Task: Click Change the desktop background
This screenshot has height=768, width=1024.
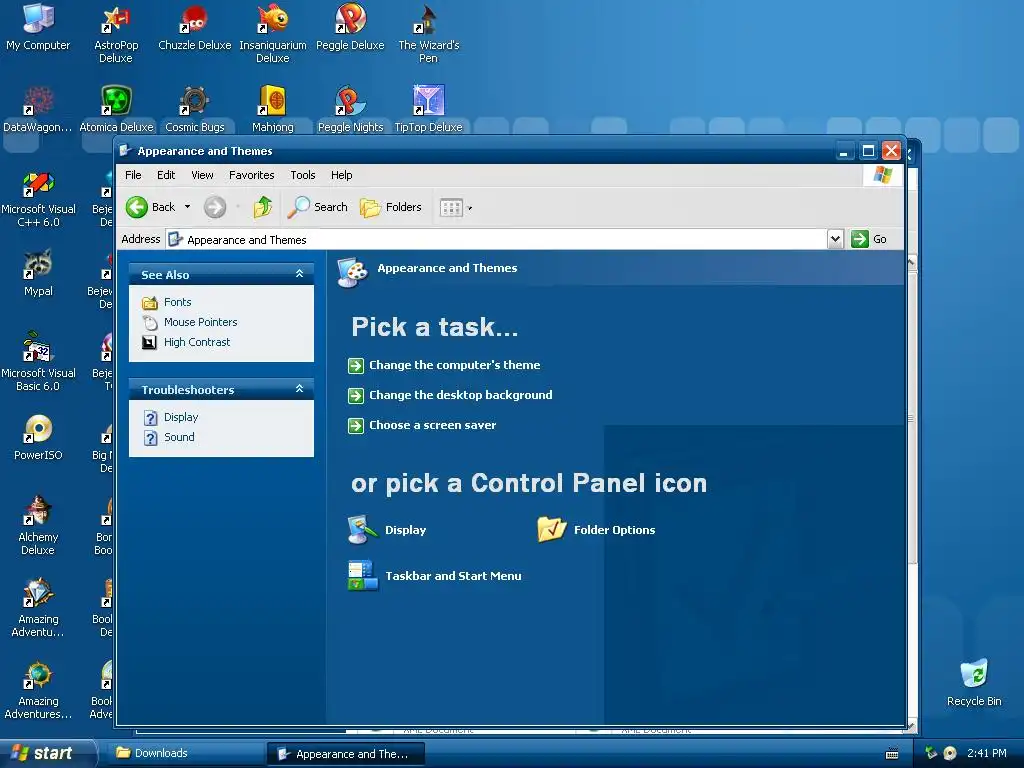Action: pos(460,395)
